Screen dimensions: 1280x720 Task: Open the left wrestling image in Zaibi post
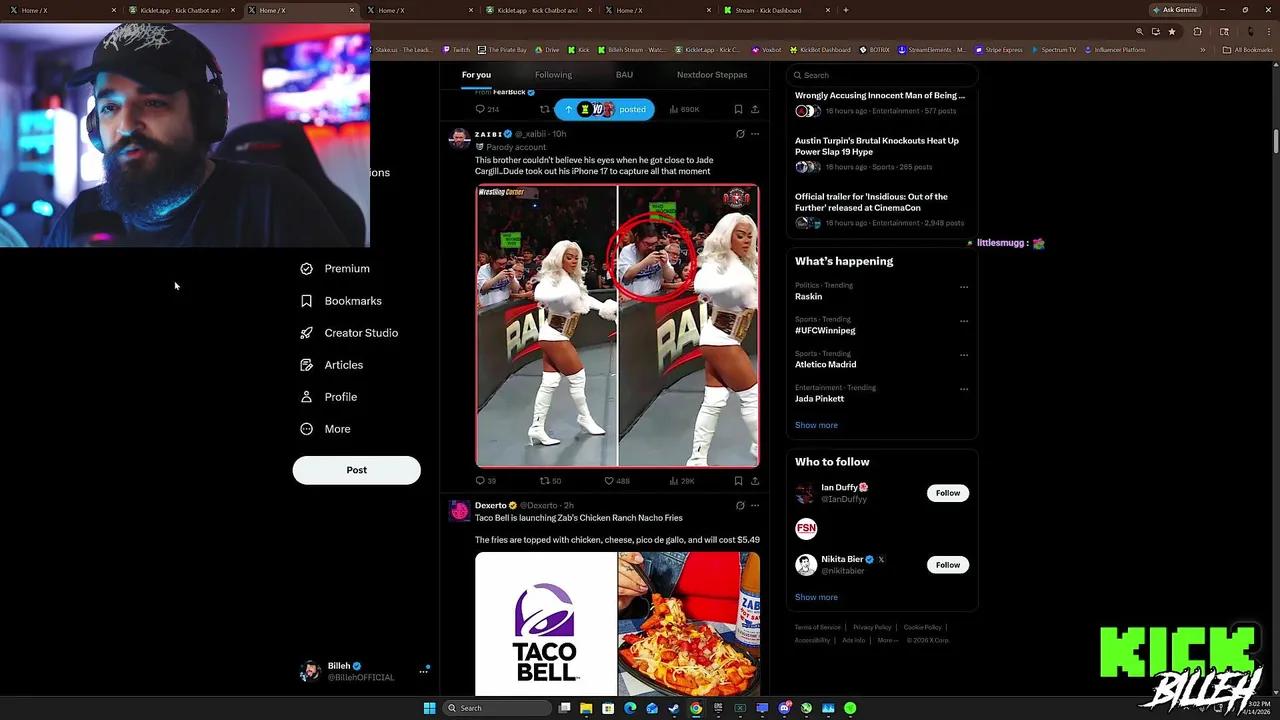click(x=546, y=326)
